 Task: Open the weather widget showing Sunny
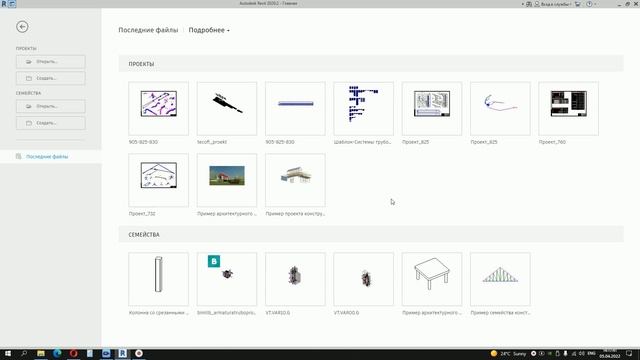point(508,353)
